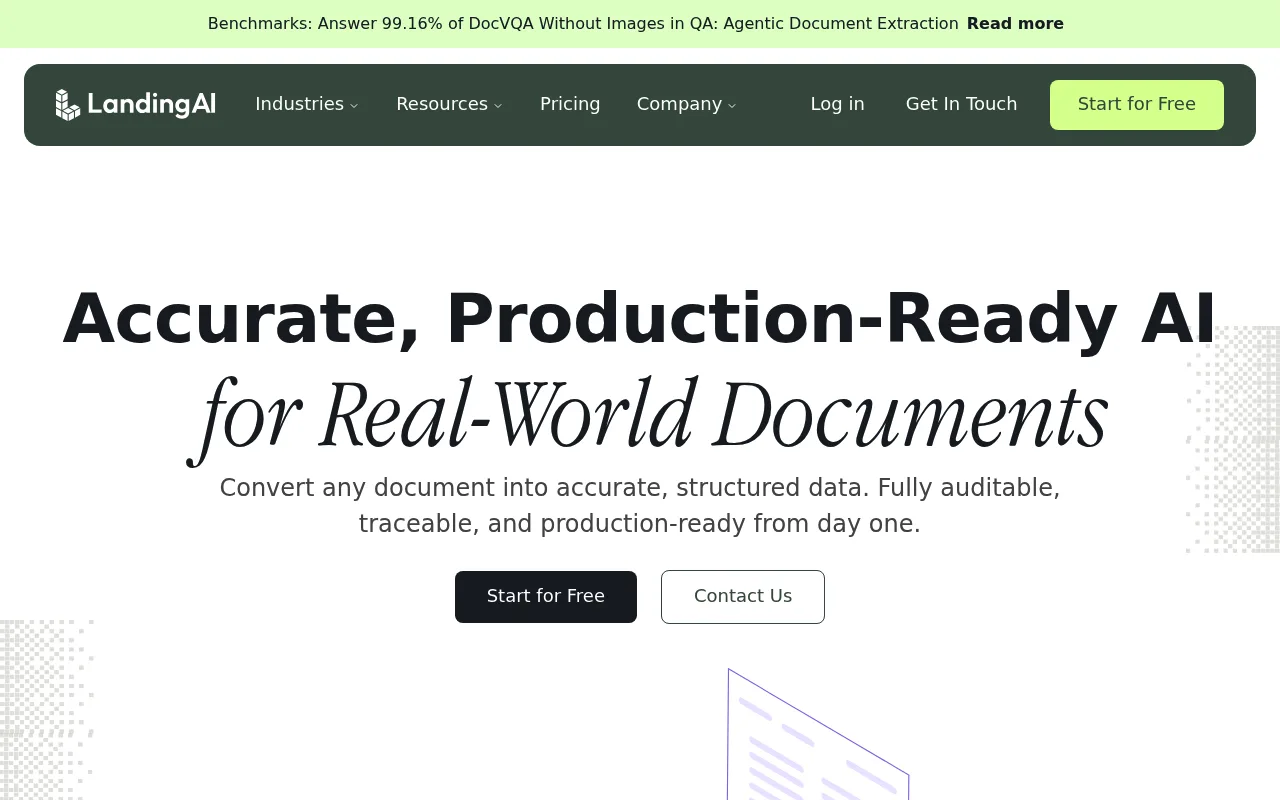The width and height of the screenshot is (1280, 800).
Task: Open the Industries menu
Action: (x=306, y=104)
